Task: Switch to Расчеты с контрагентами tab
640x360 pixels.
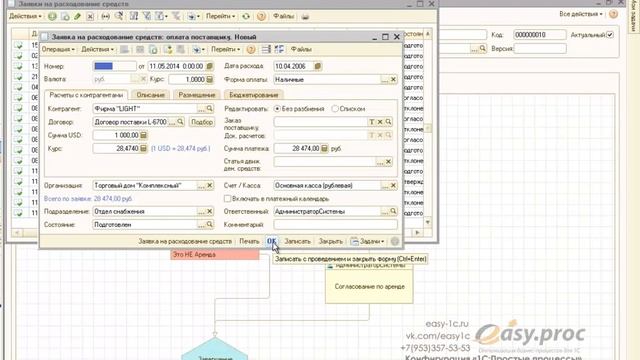Action: (86, 95)
